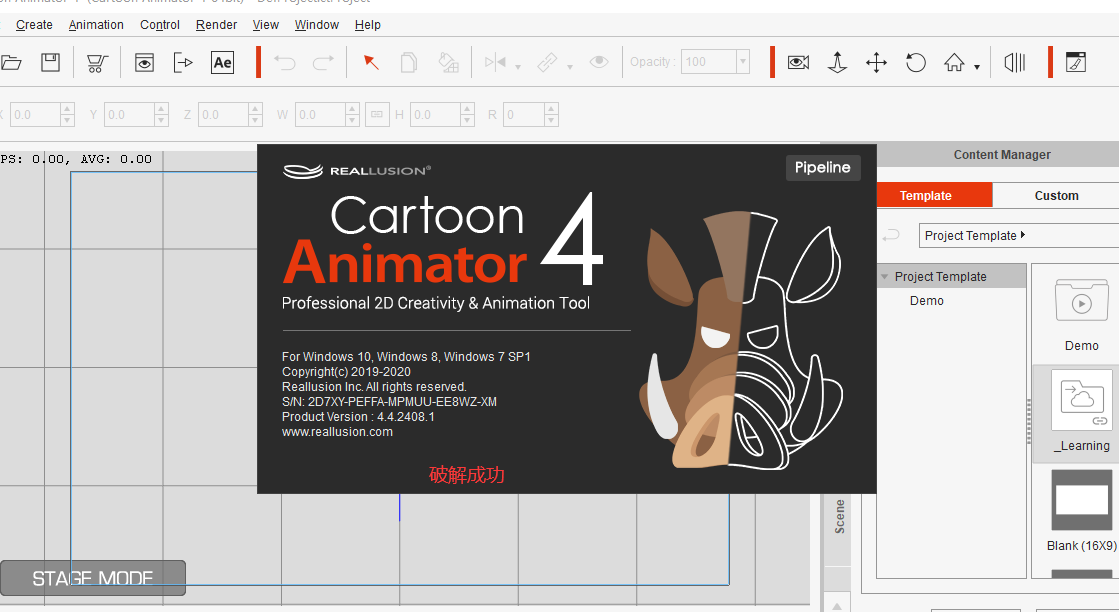Click the R rotation field

525,114
